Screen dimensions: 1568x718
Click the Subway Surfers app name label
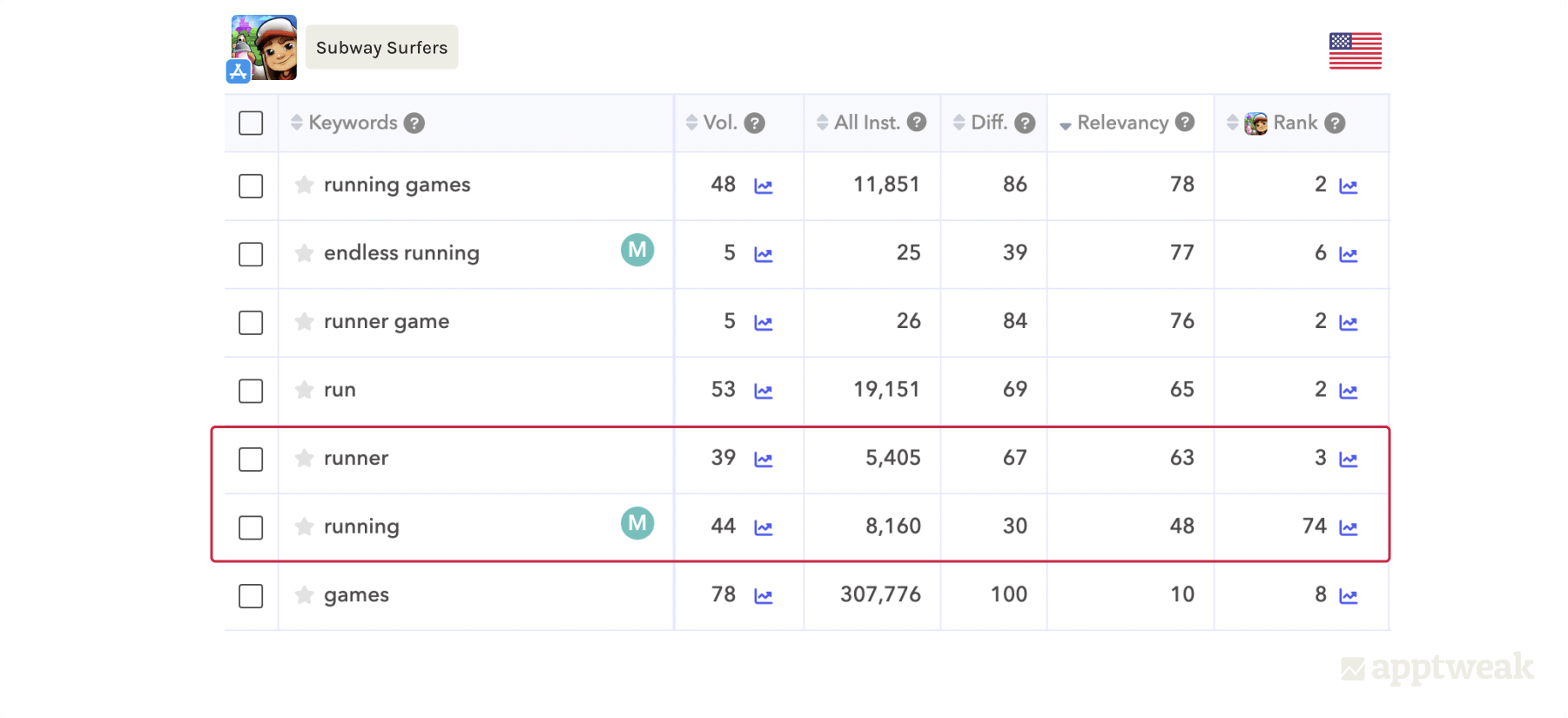pyautogui.click(x=381, y=48)
